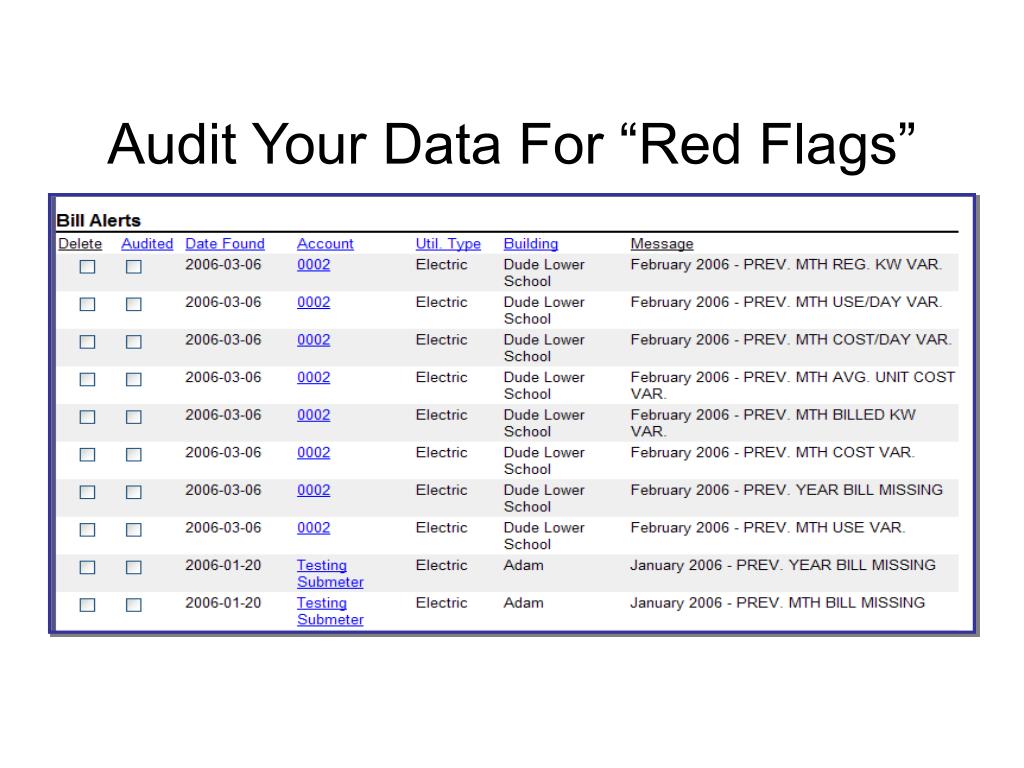Check Audited for PREV. MTH BILLED KW VAR. row

click(x=133, y=417)
